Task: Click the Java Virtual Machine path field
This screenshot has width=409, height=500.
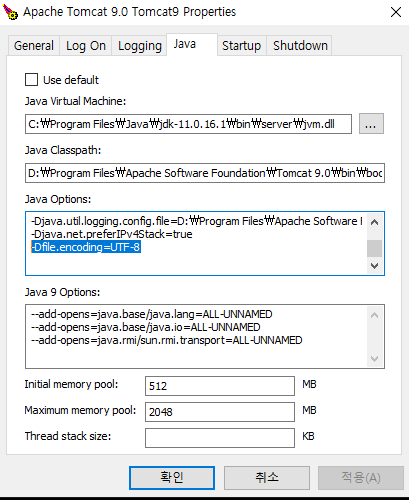Action: click(x=188, y=124)
